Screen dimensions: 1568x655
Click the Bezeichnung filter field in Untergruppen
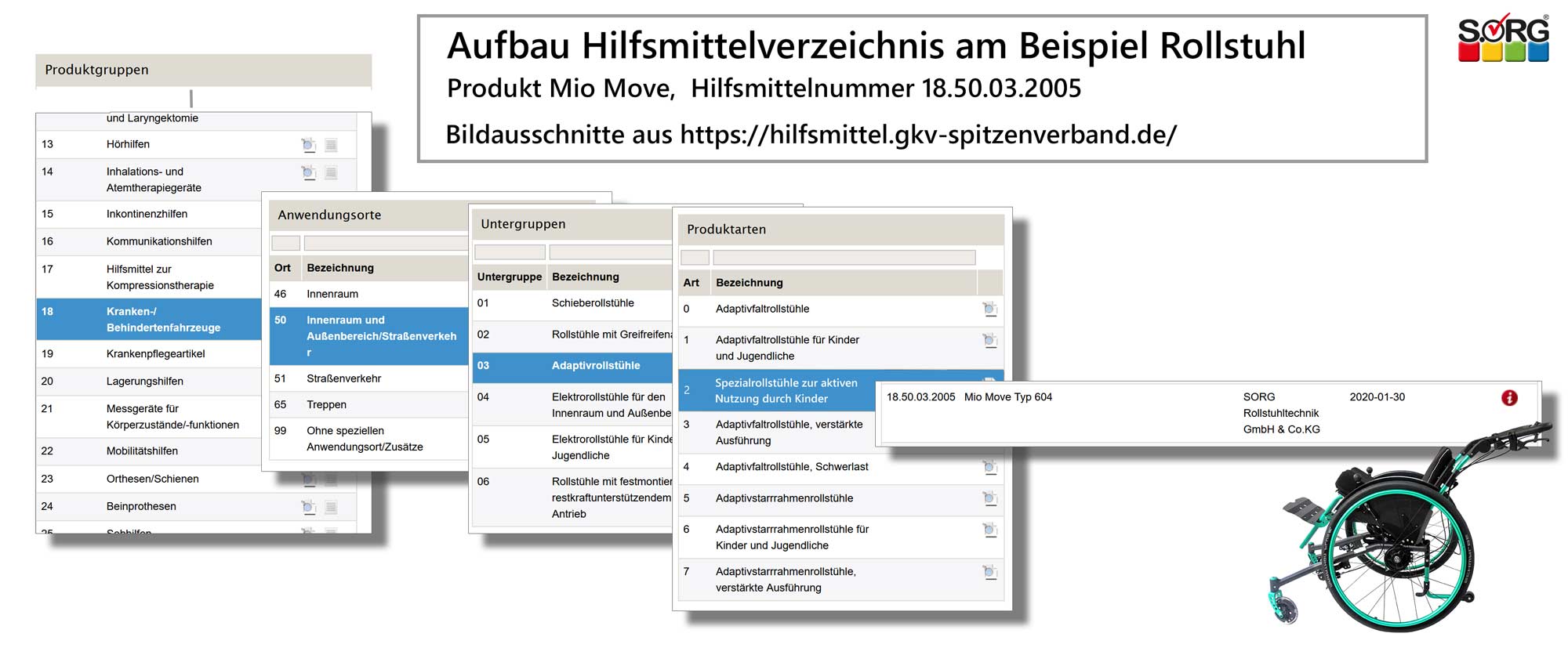tap(611, 252)
